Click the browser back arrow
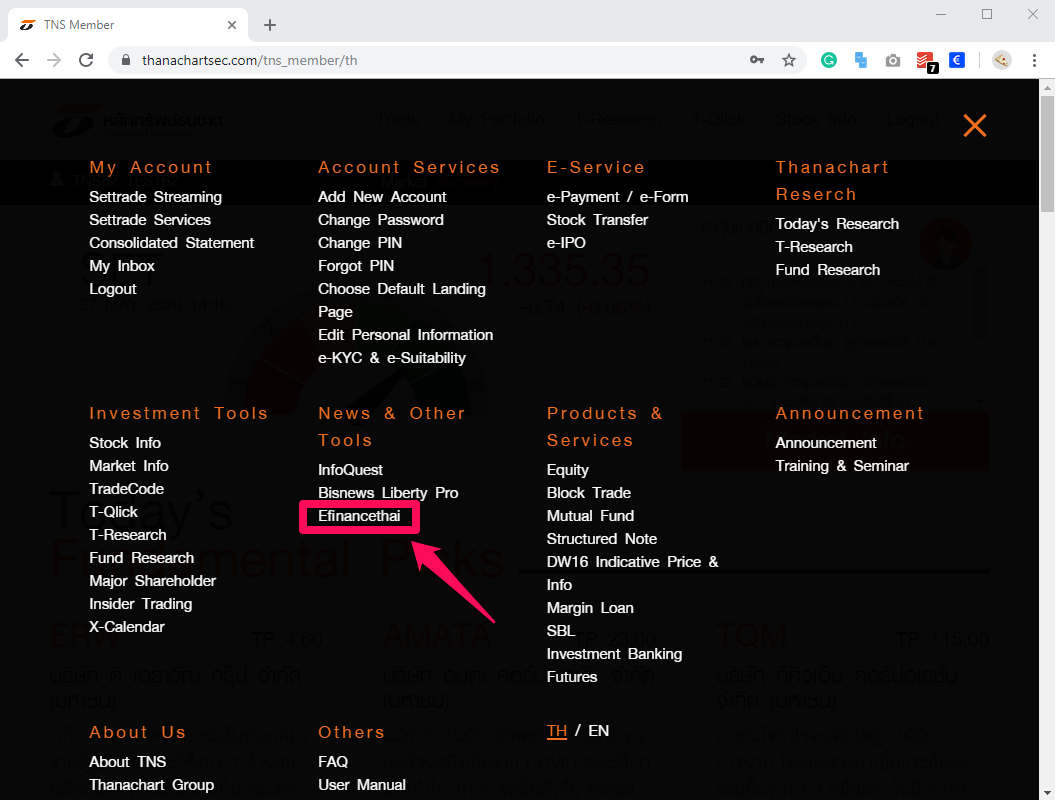 (x=22, y=61)
